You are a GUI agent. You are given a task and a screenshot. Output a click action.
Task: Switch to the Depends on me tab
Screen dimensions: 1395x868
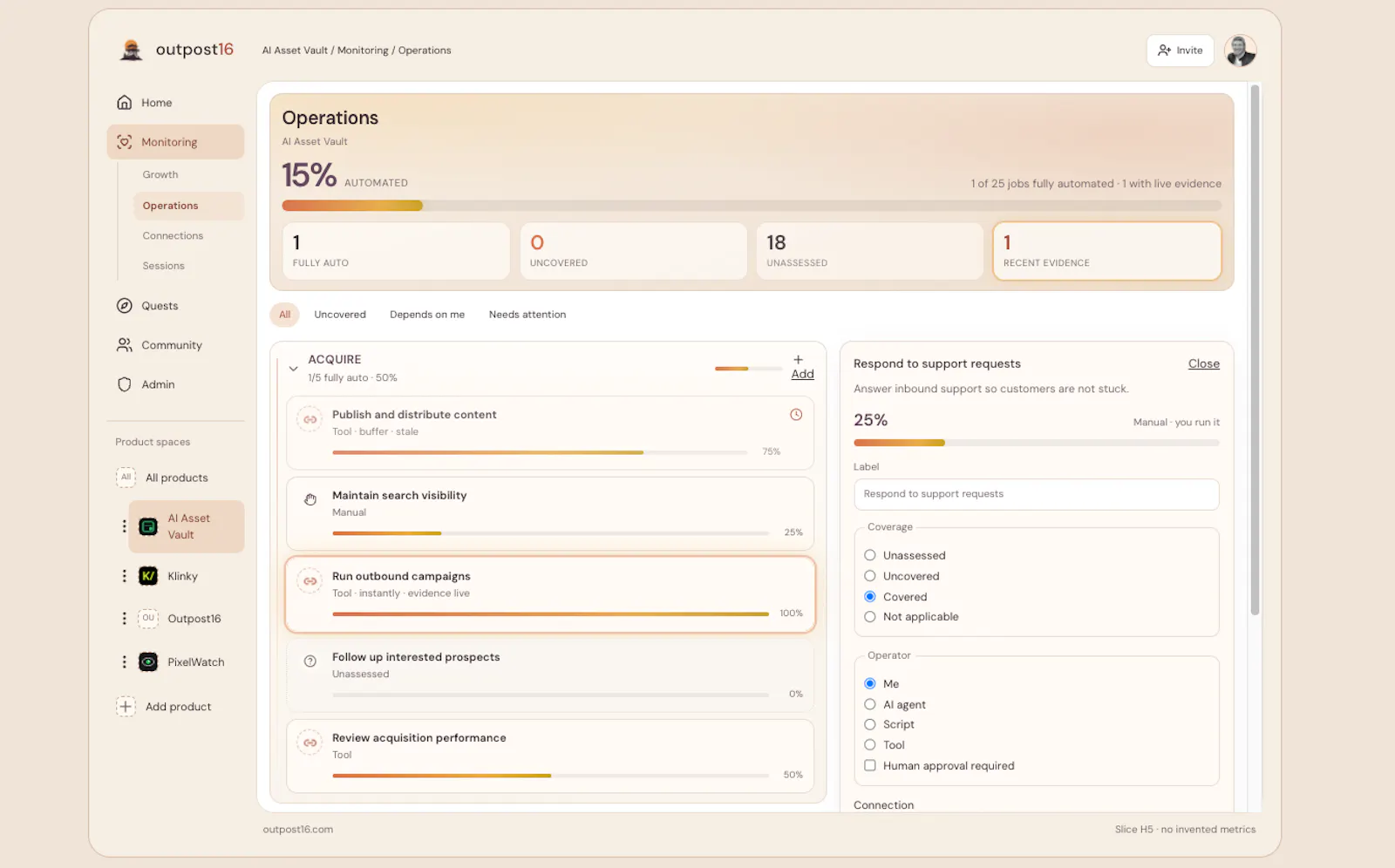pyautogui.click(x=427, y=315)
